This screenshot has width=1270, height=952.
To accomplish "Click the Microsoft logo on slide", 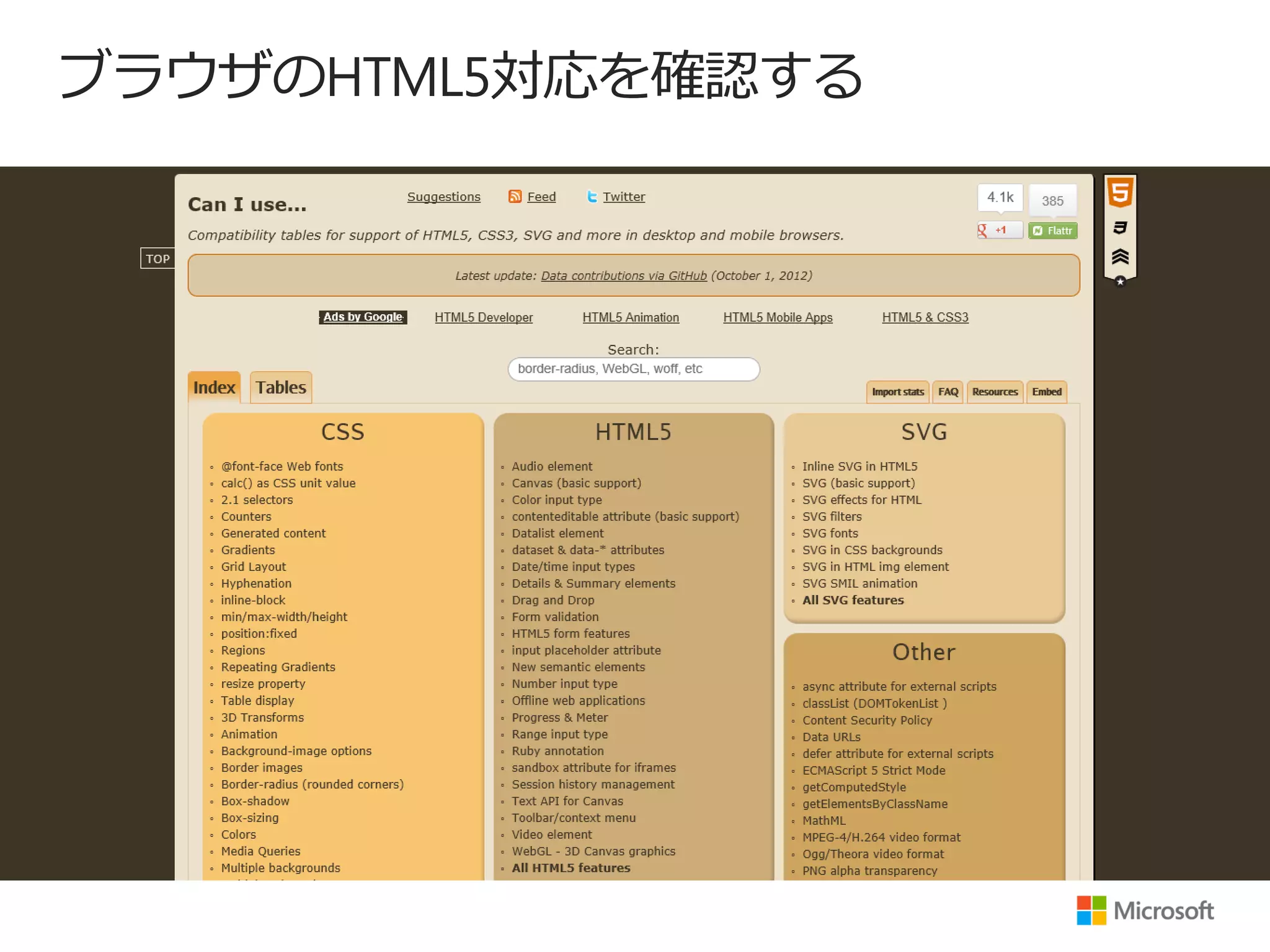I will 1145,910.
